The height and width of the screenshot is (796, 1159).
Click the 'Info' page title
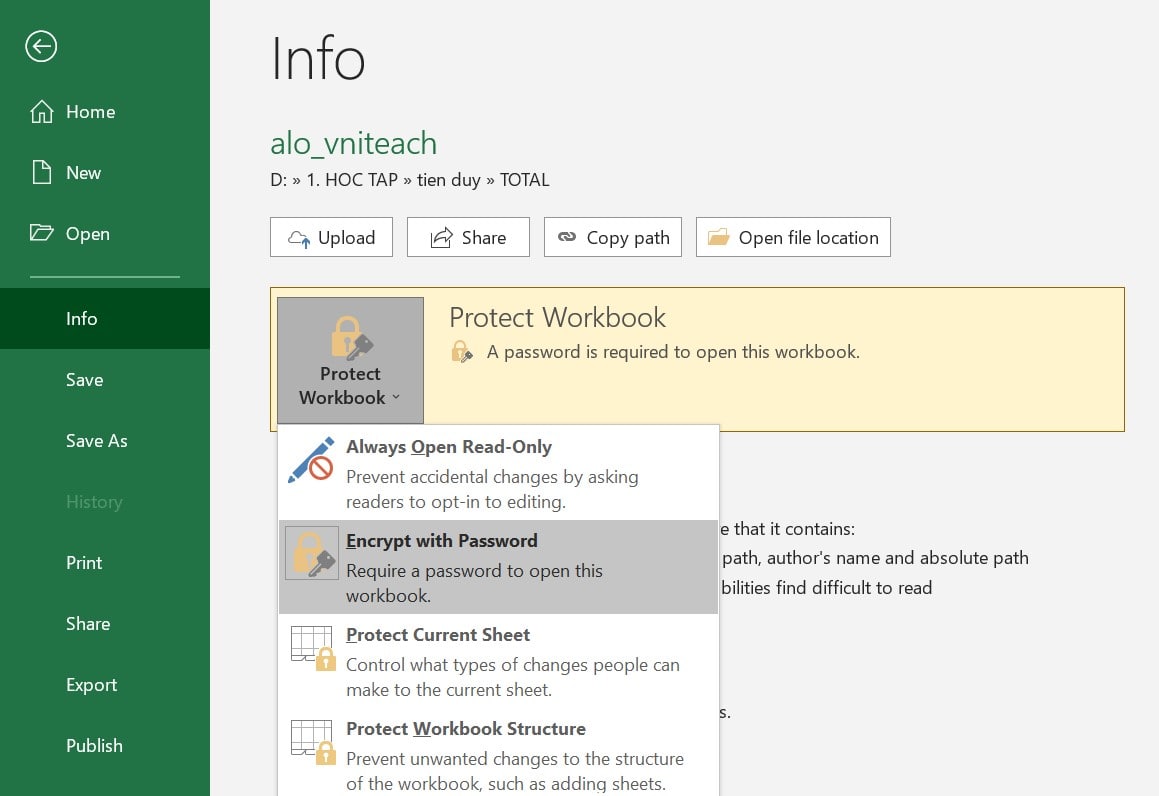[x=318, y=59]
